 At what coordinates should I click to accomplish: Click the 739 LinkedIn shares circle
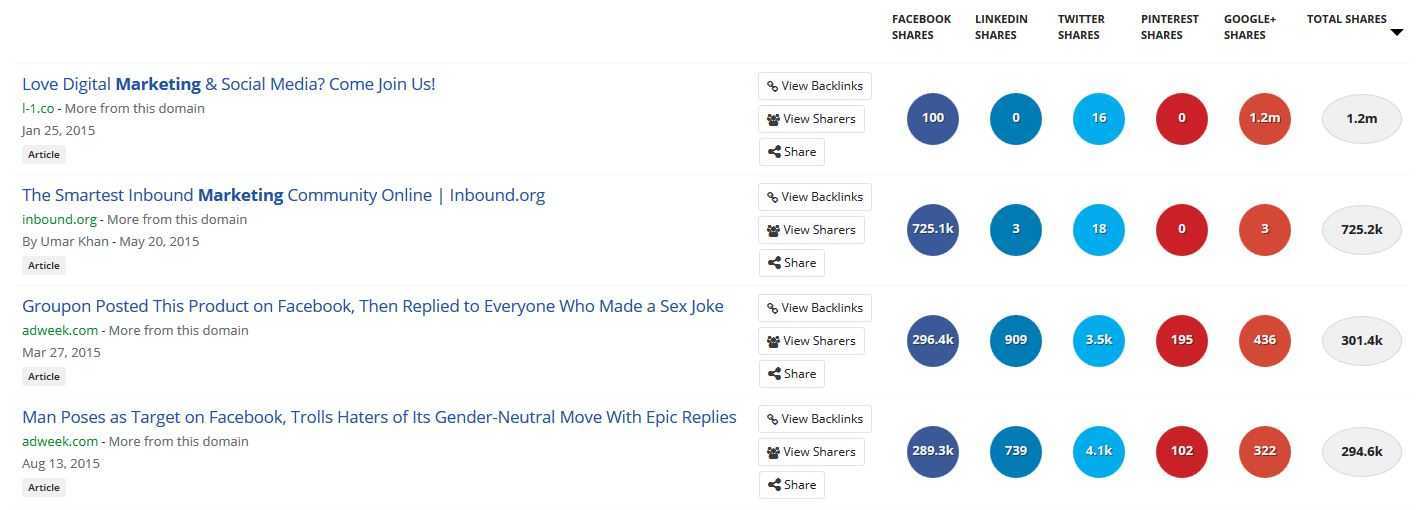pyautogui.click(x=1015, y=451)
